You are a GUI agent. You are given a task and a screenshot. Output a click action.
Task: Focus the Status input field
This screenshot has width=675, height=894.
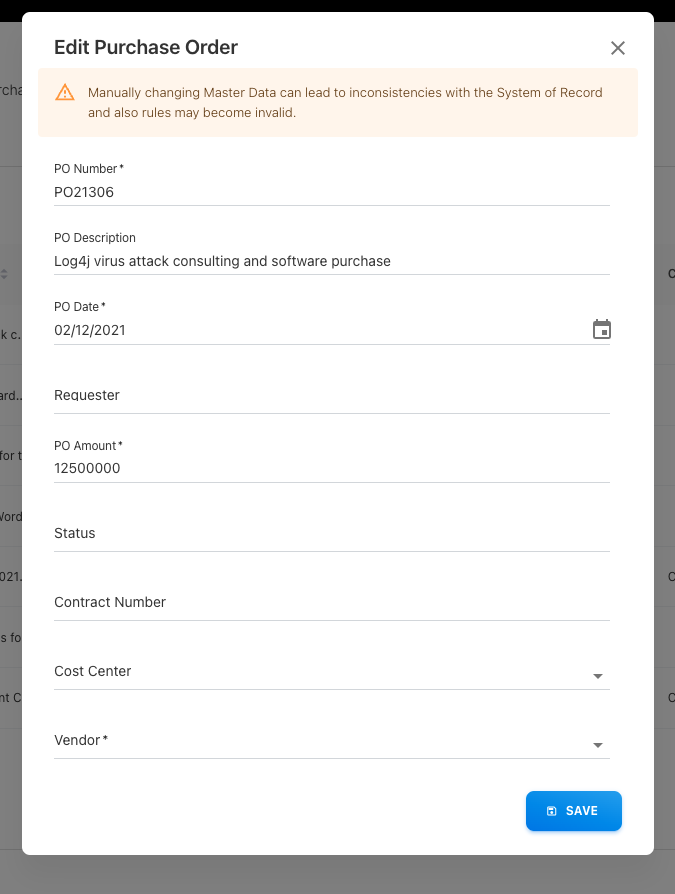(x=330, y=533)
